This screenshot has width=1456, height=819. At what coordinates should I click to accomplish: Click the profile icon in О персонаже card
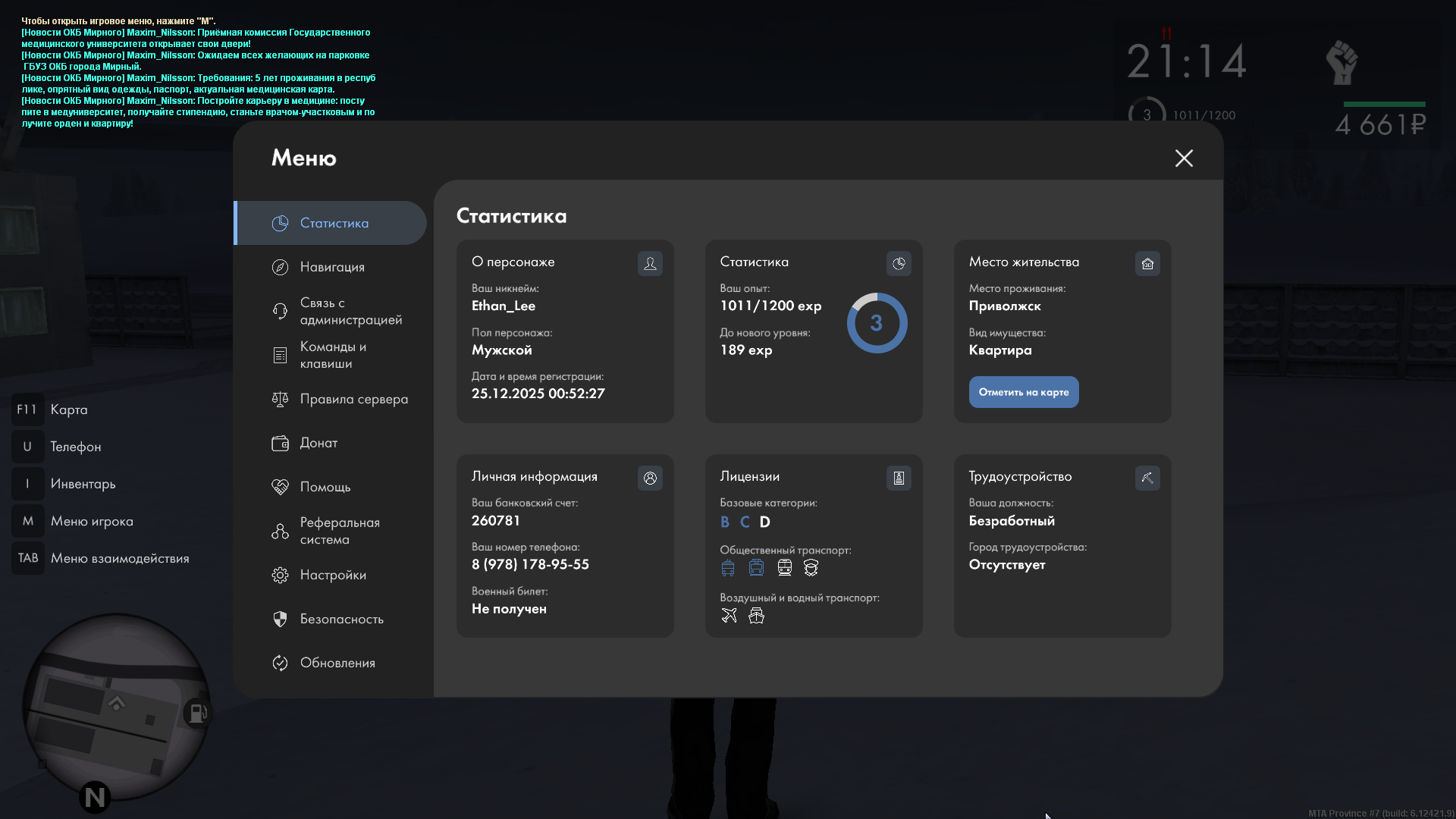coord(650,263)
